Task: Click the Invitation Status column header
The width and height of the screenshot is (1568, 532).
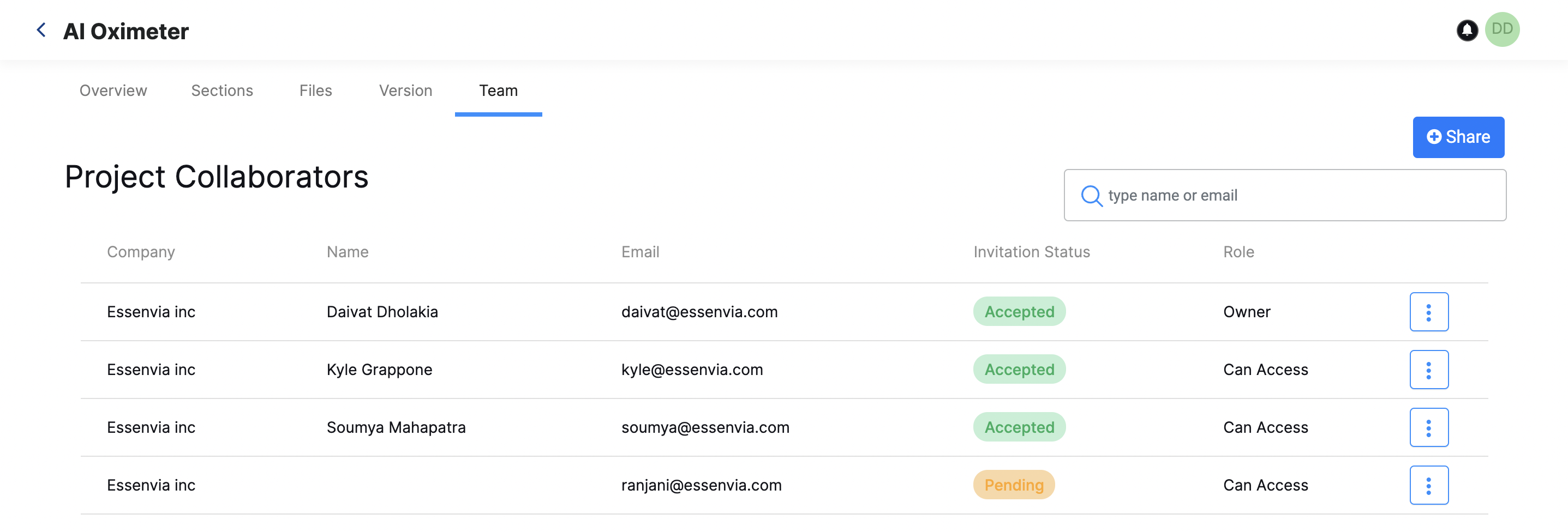Action: [x=1032, y=252]
